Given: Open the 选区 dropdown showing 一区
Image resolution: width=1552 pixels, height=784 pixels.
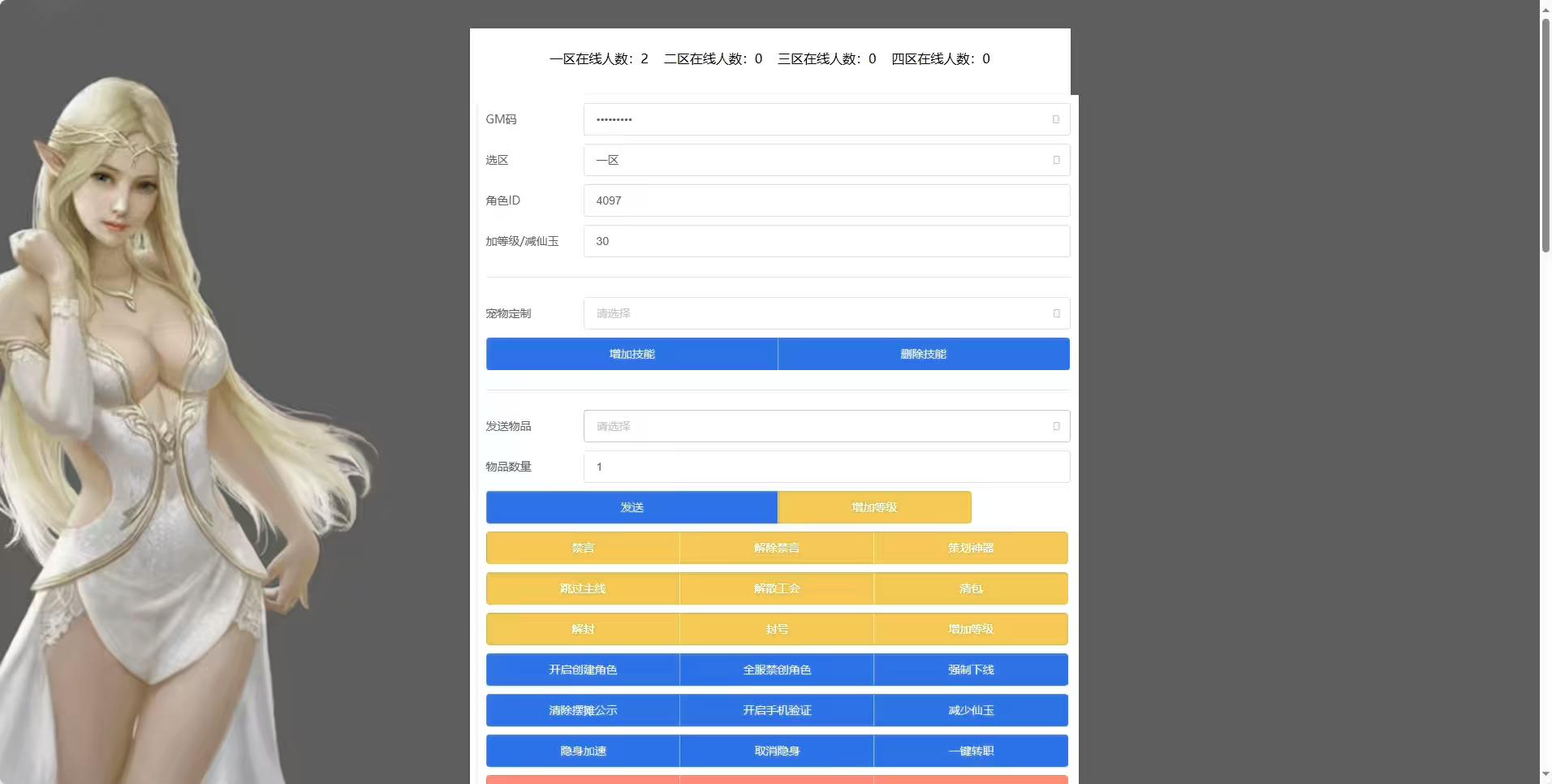Looking at the screenshot, I should 826,160.
